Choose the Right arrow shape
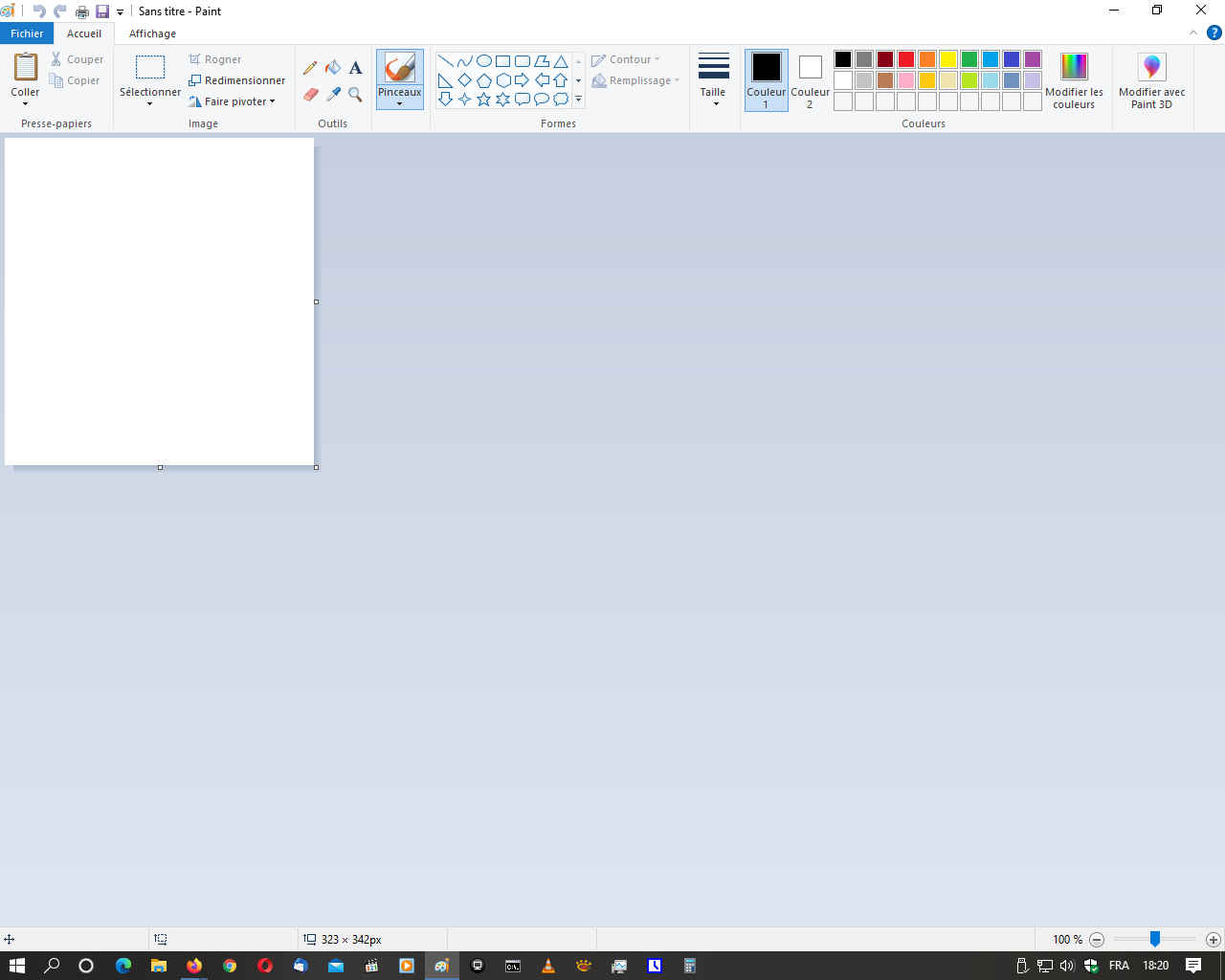Viewport: 1225px width, 980px height. [523, 80]
